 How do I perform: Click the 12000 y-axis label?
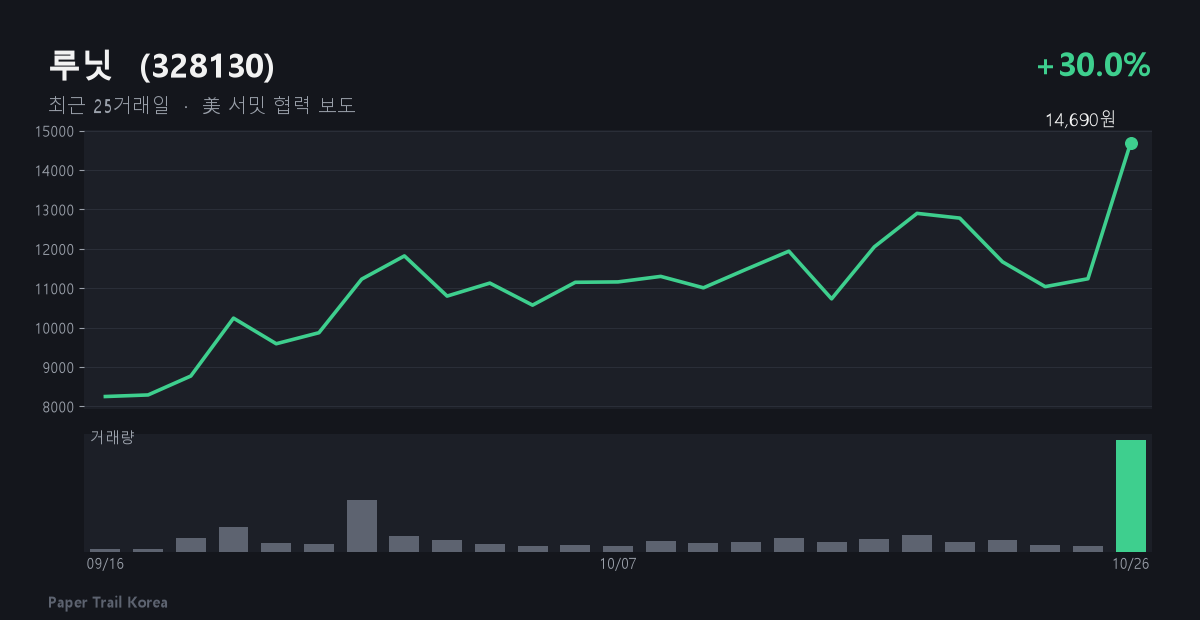point(55,250)
